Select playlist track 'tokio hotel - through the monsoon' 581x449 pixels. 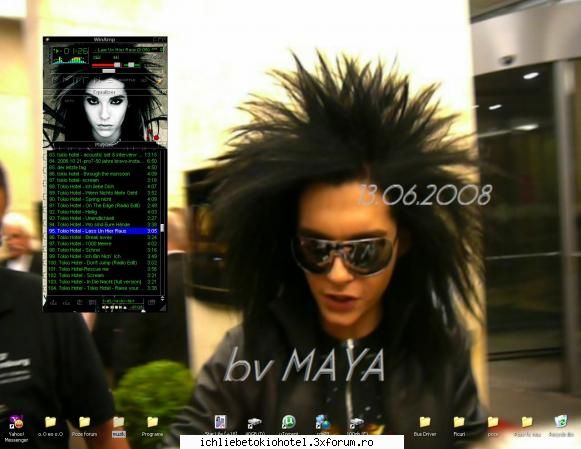click(x=103, y=174)
